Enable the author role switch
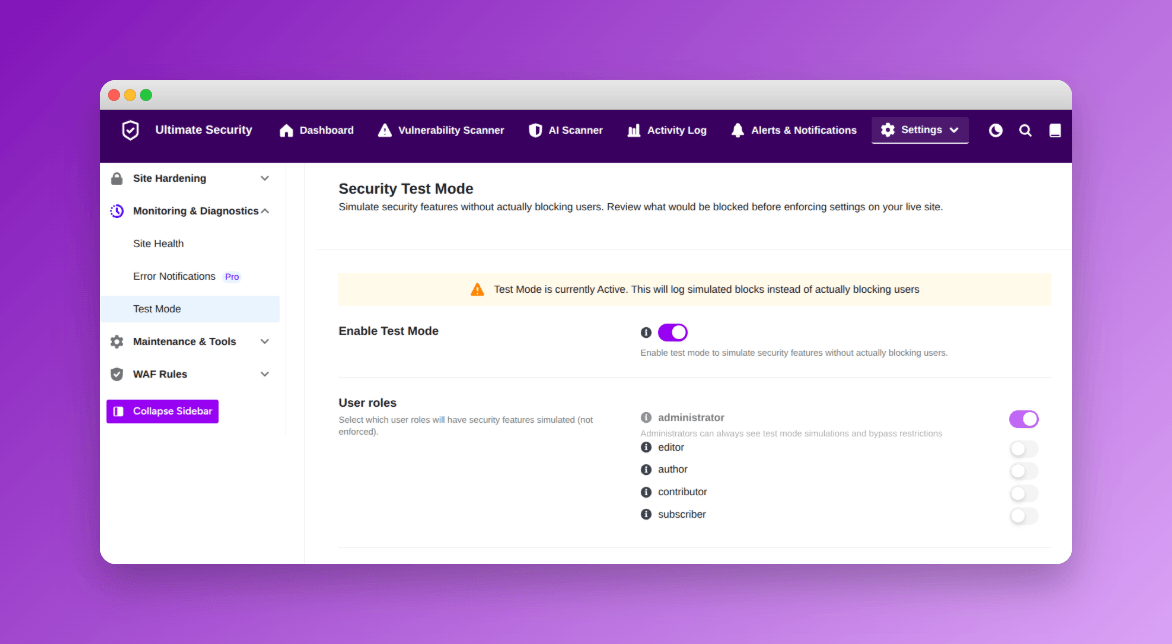 coord(1023,471)
